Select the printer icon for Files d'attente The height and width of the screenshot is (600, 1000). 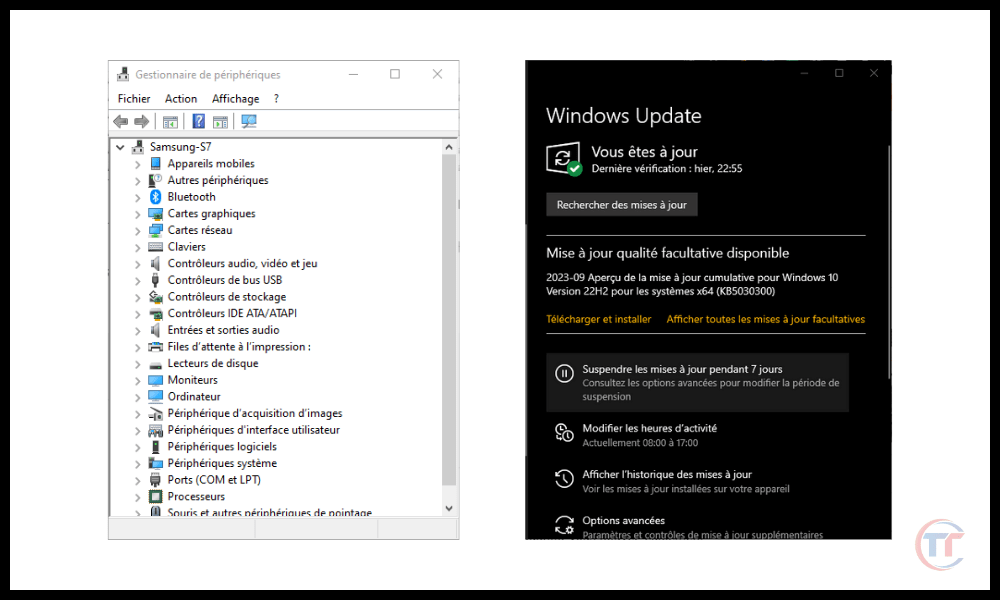coord(156,347)
